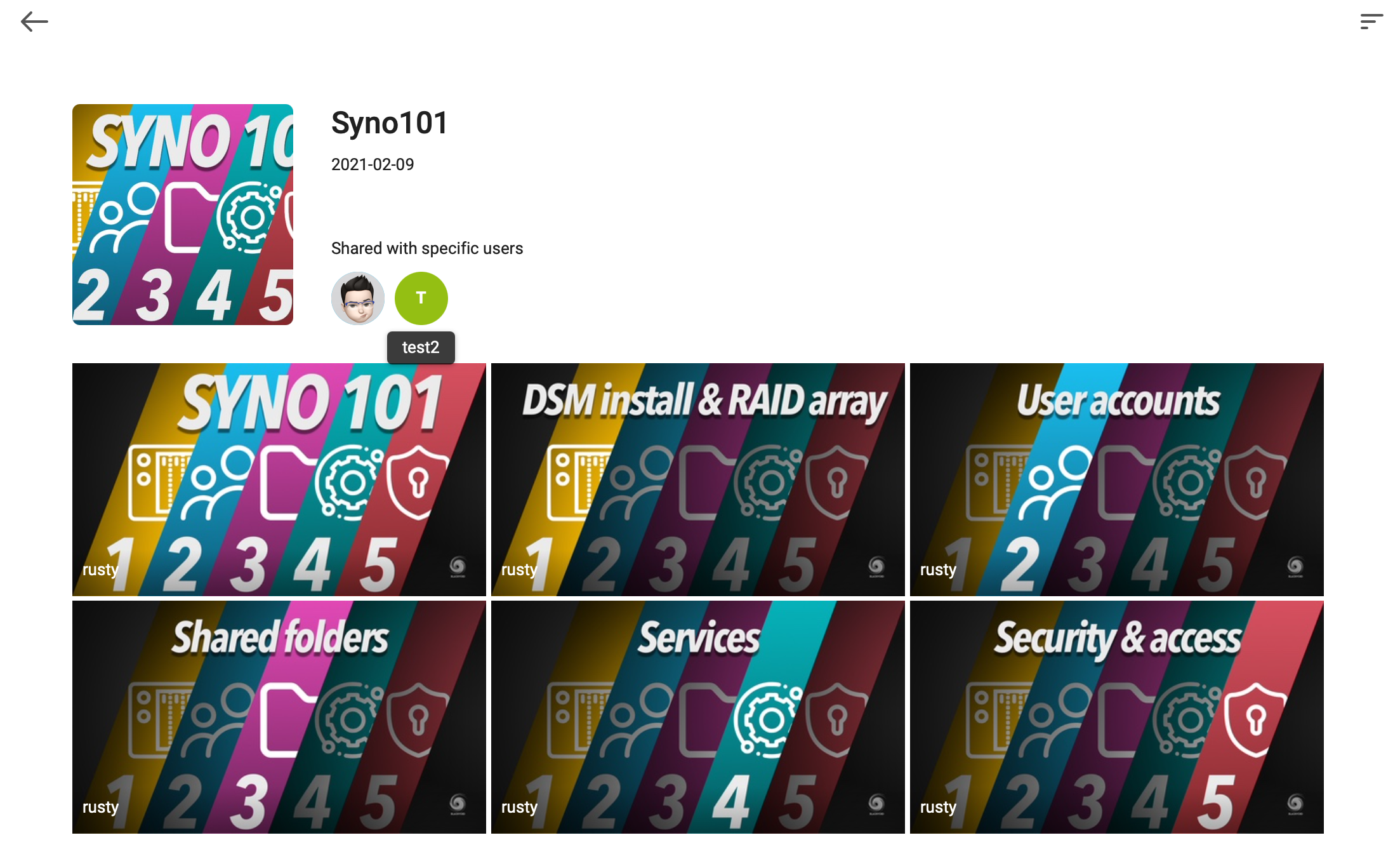Click the rusty label on SYNO 101 thumbnail

point(100,570)
